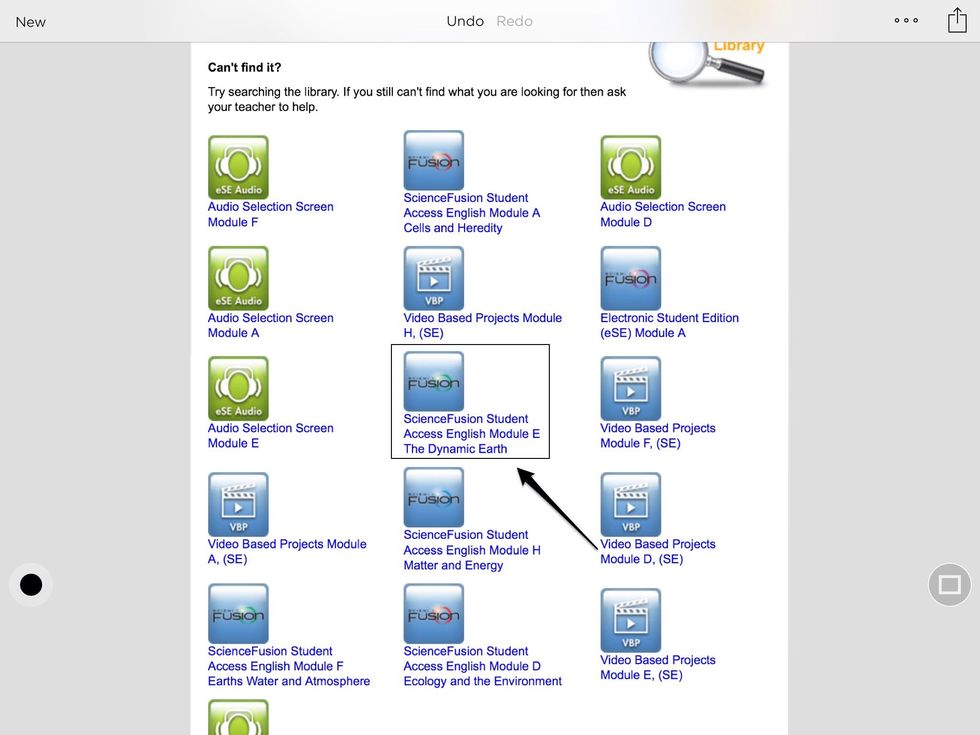Tap the black circle annotation tool
The width and height of the screenshot is (980, 735).
pyautogui.click(x=30, y=584)
